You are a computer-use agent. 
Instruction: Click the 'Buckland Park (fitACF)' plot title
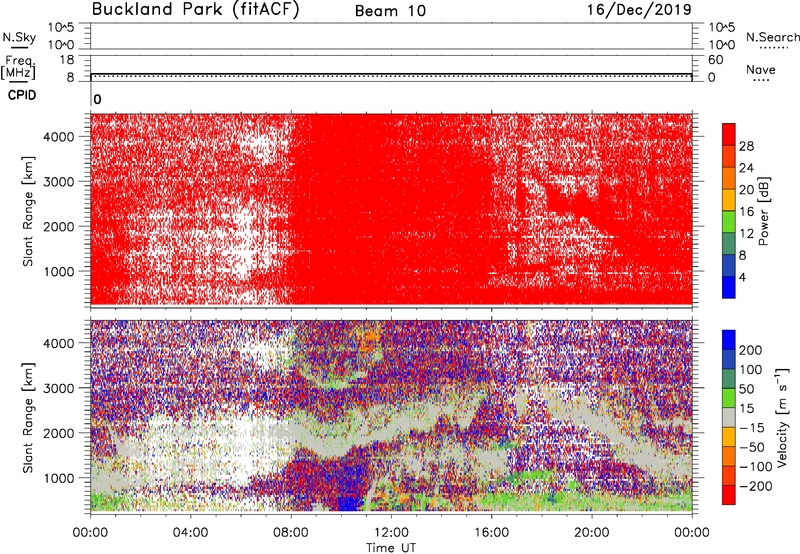195,10
